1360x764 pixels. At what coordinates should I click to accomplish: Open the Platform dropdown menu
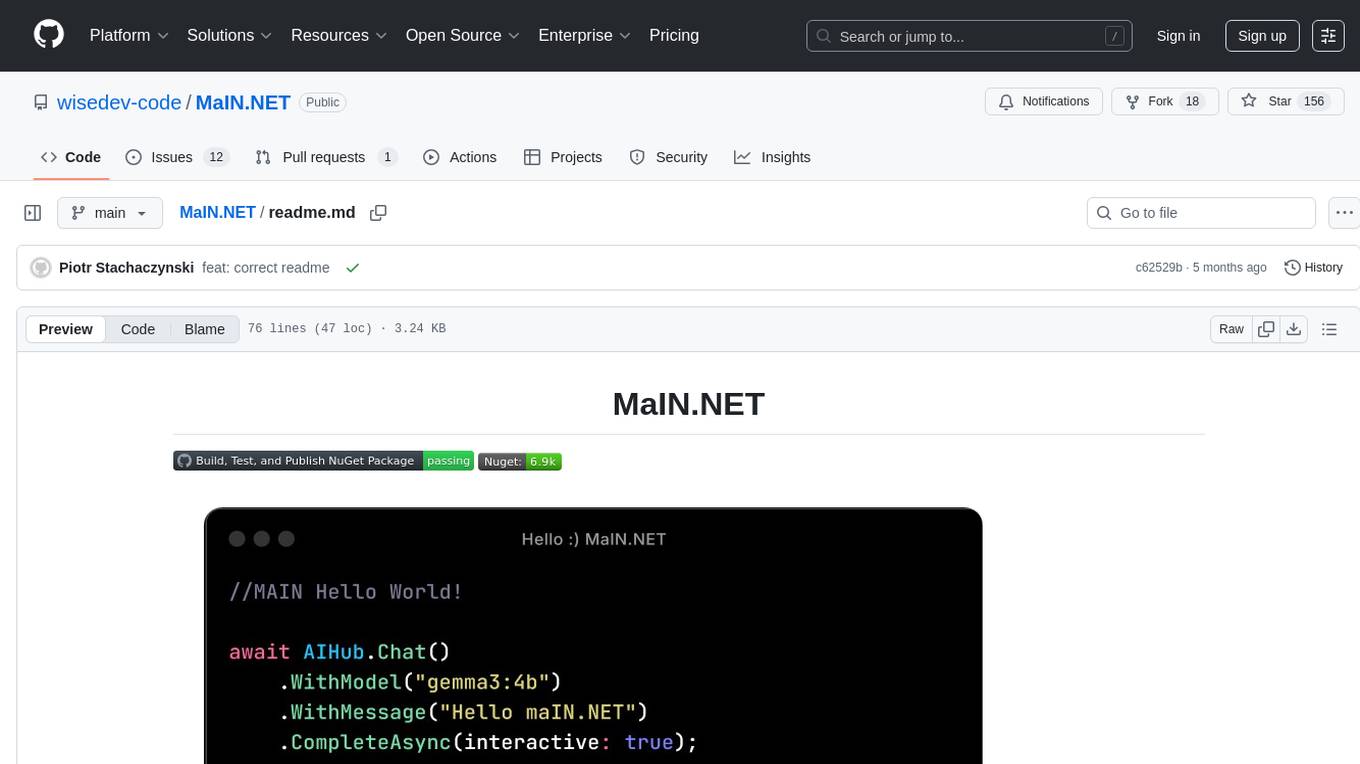pyautogui.click(x=129, y=35)
